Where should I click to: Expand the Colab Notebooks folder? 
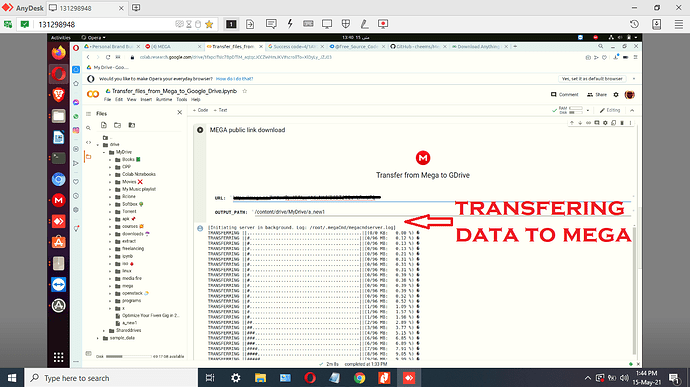[110, 174]
